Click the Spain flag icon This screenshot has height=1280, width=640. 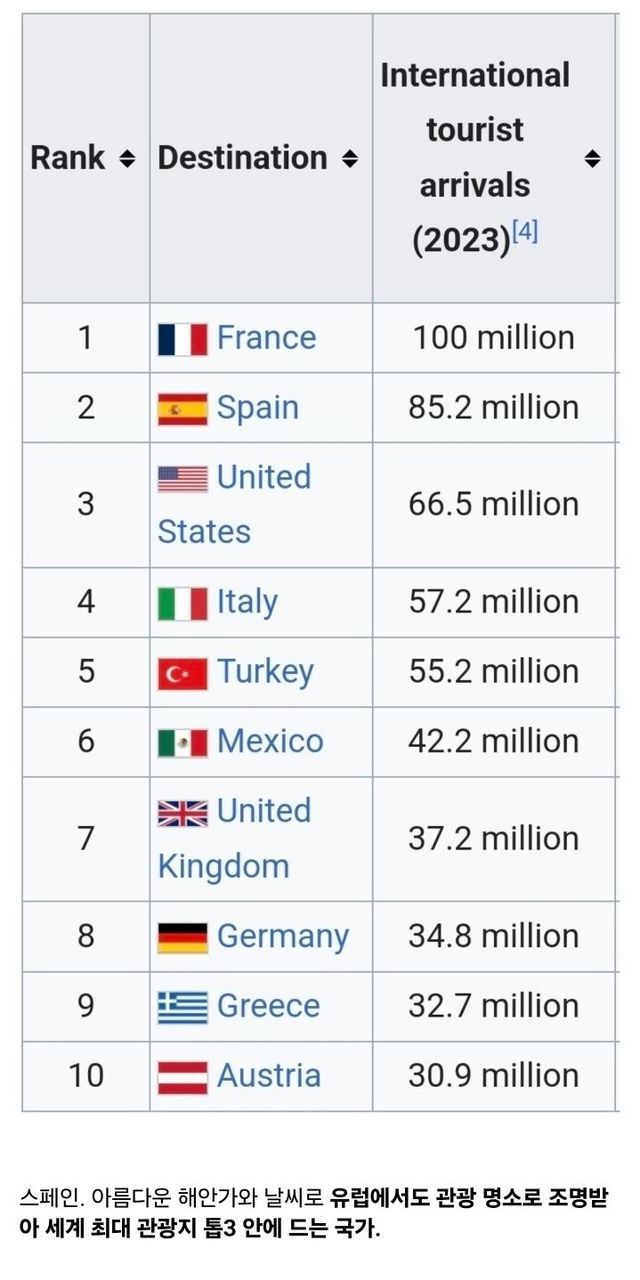[x=182, y=409]
